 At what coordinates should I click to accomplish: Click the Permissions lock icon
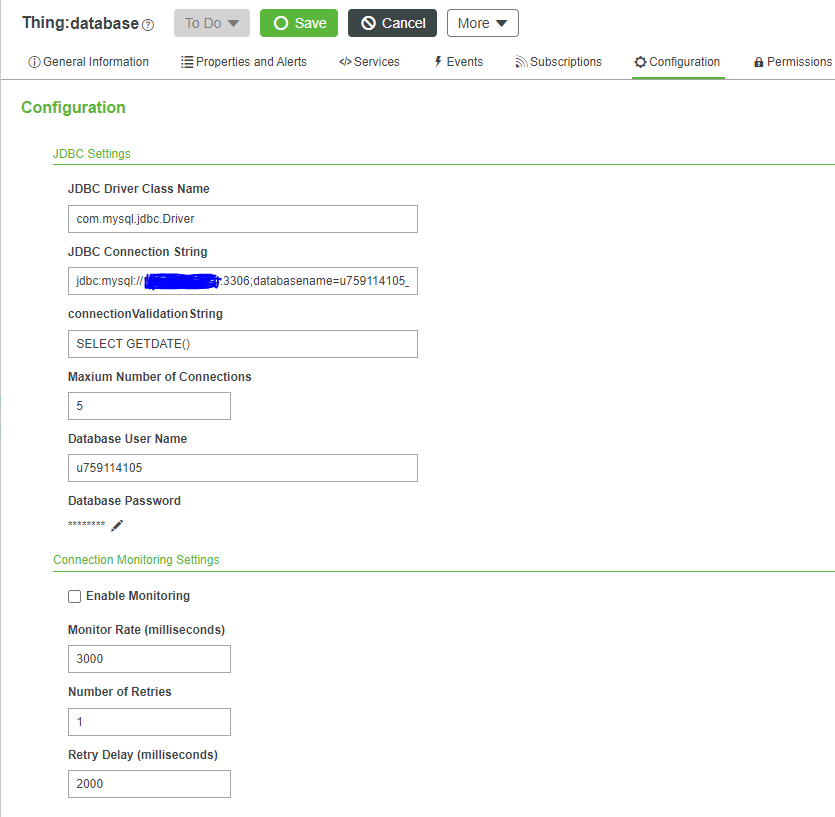tap(757, 61)
